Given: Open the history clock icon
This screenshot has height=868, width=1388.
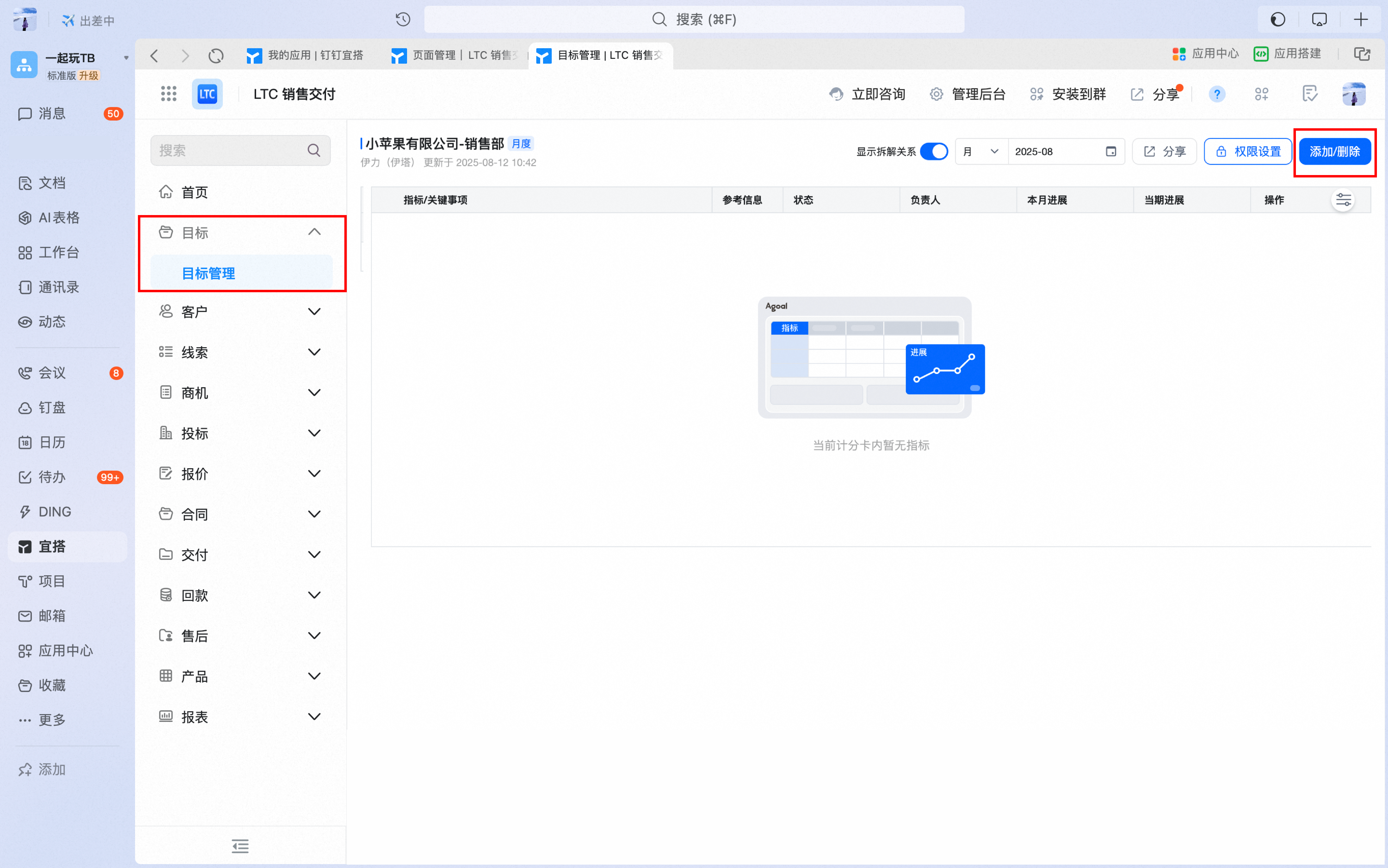Looking at the screenshot, I should click(403, 20).
